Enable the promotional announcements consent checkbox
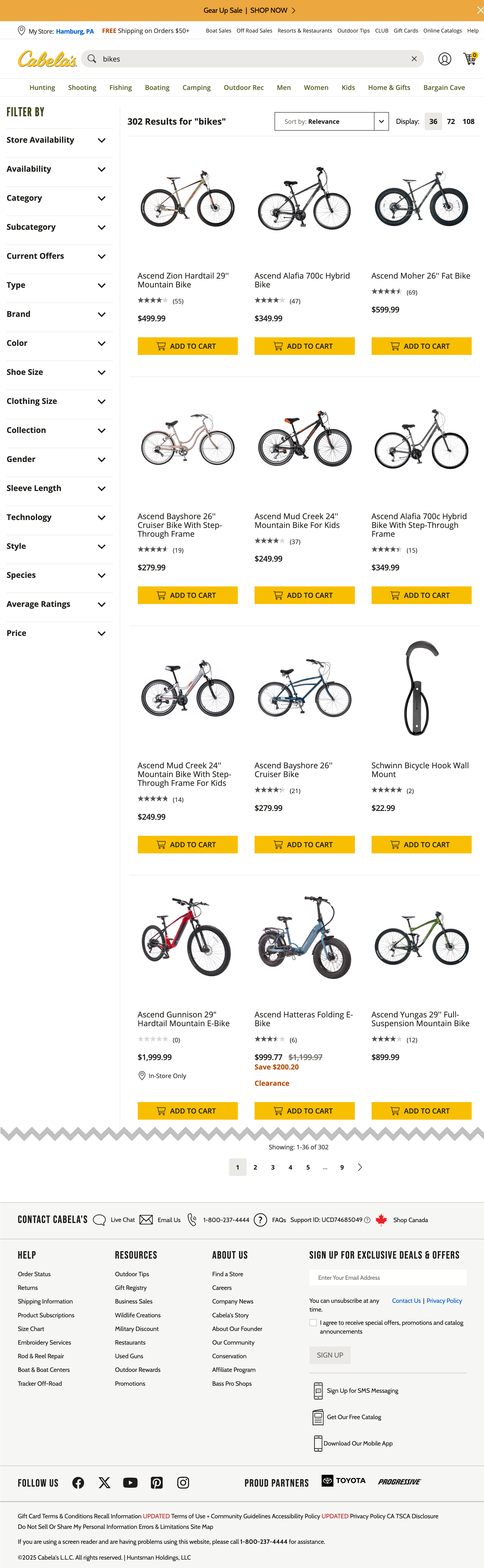484x1568 pixels. (313, 1322)
